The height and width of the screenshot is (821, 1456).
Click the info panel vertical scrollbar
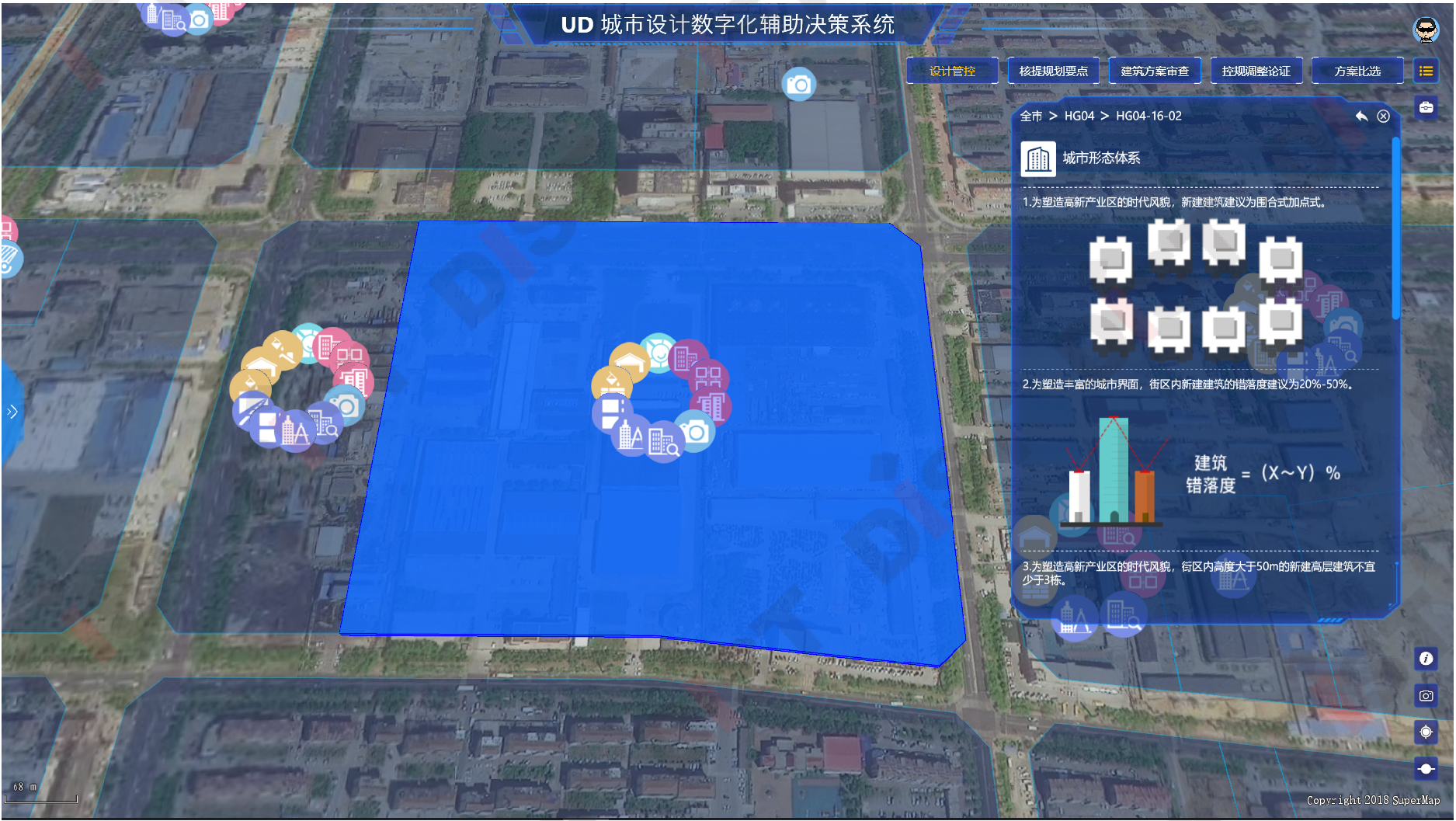[1395, 229]
